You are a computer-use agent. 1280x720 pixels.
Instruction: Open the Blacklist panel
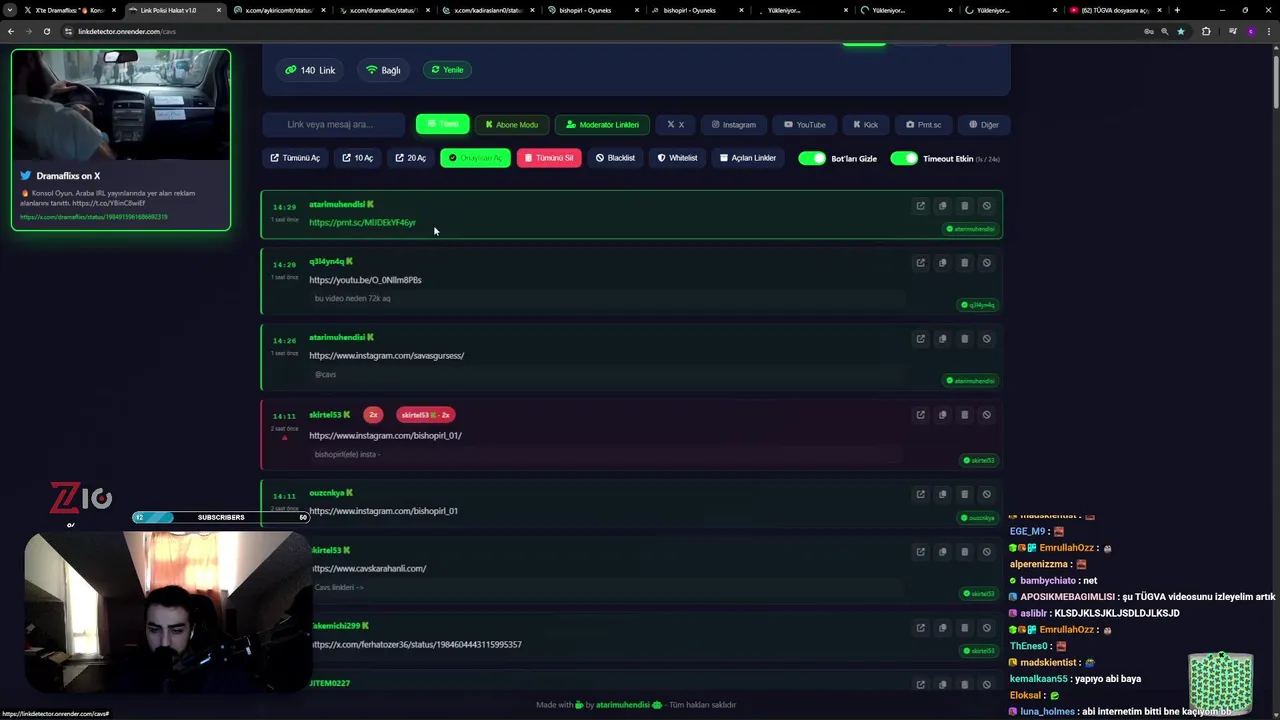tap(615, 158)
